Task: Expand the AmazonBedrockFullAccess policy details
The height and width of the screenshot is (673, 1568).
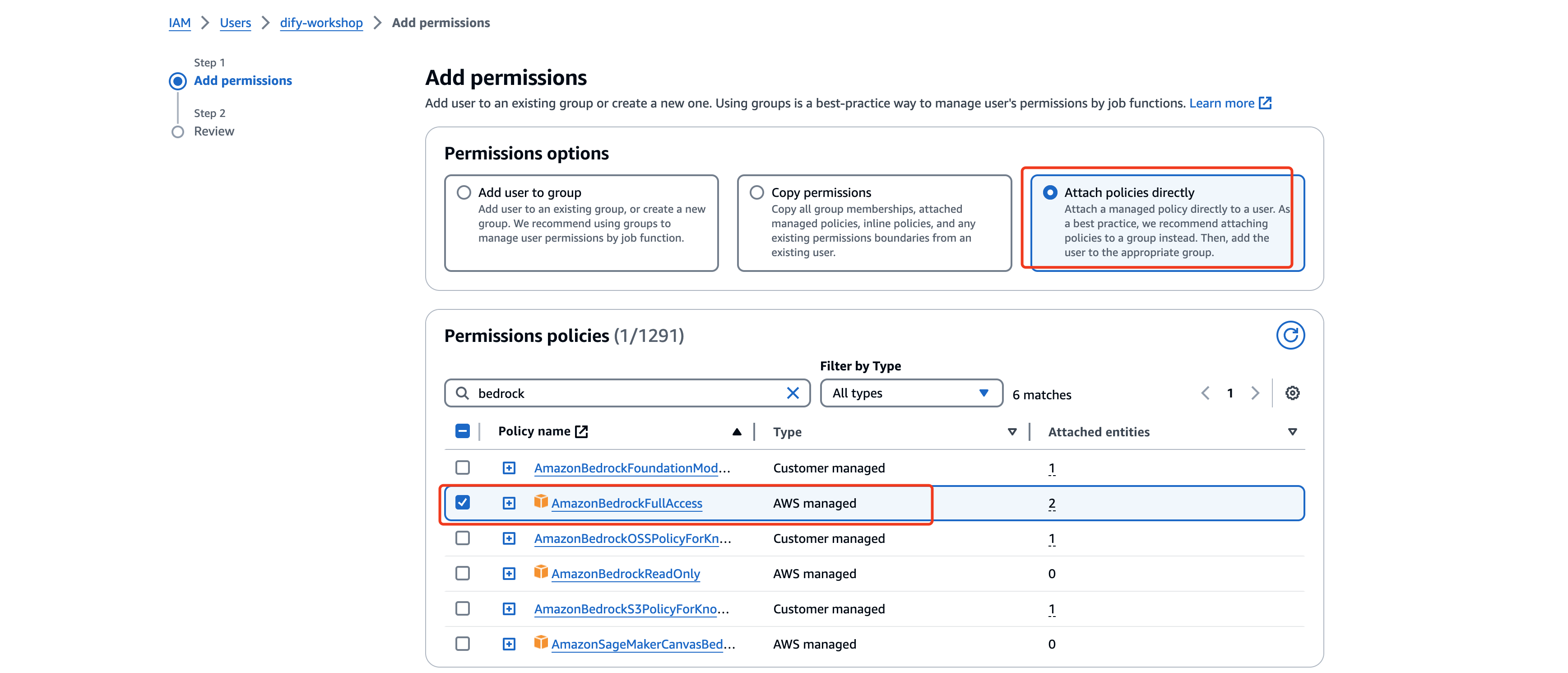Action: tap(509, 503)
